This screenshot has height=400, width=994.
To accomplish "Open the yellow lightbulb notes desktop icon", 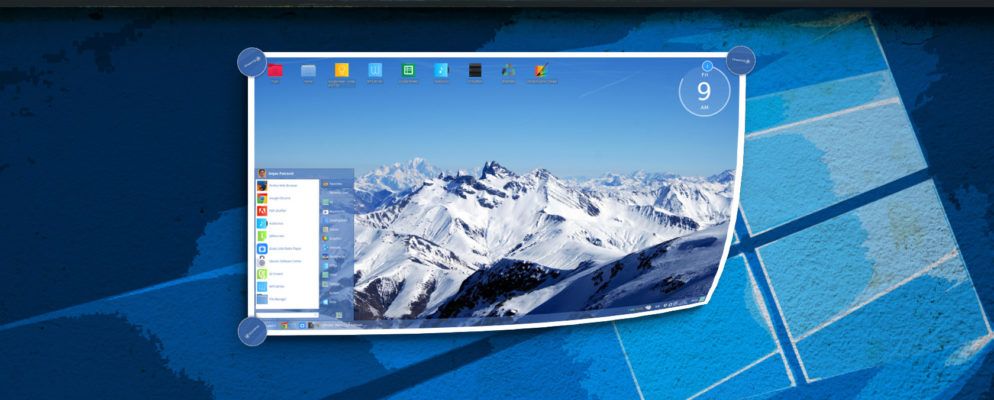I will pyautogui.click(x=342, y=70).
